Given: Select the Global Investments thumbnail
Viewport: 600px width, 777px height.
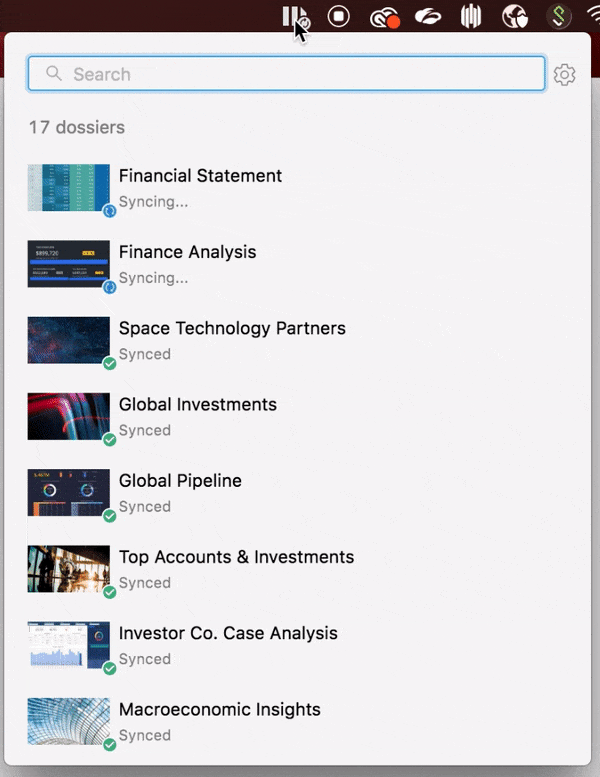Looking at the screenshot, I should click(69, 416).
